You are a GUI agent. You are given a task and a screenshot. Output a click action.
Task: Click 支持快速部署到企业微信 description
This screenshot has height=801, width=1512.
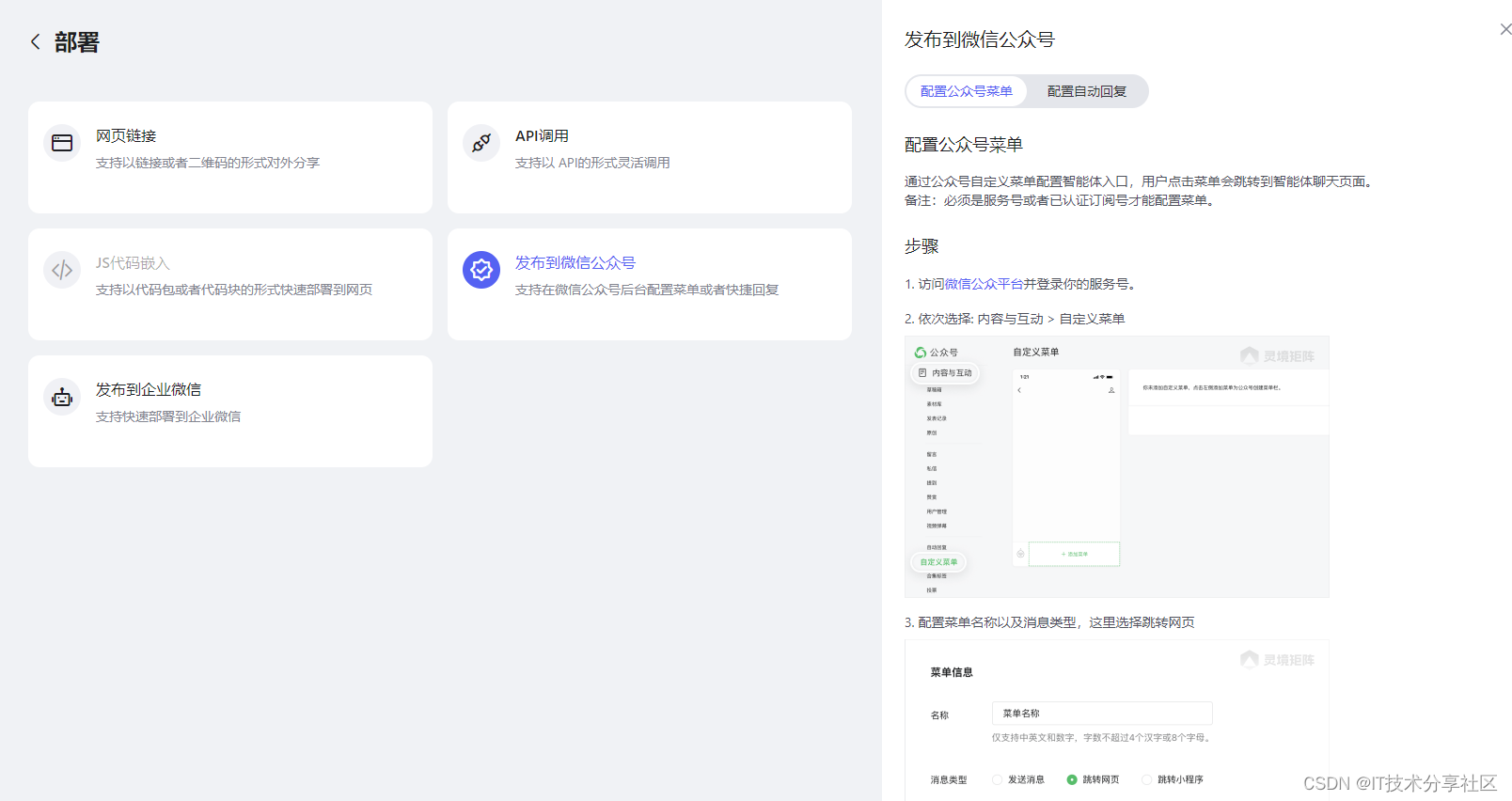pos(168,416)
